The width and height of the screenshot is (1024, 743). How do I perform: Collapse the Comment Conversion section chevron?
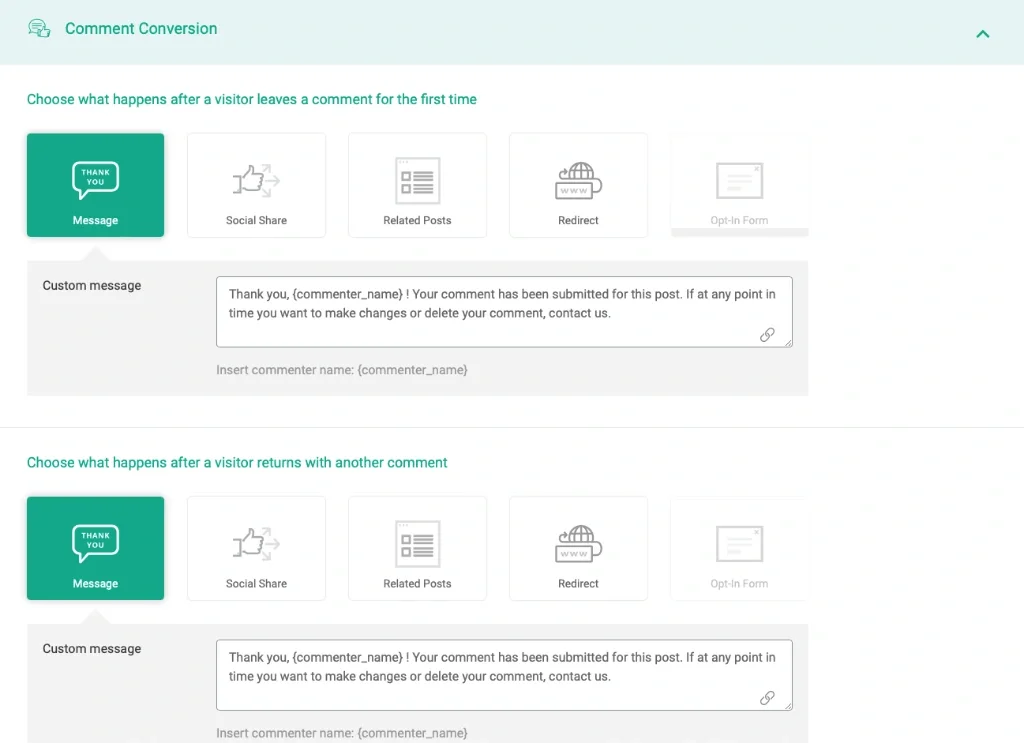pyautogui.click(x=982, y=34)
